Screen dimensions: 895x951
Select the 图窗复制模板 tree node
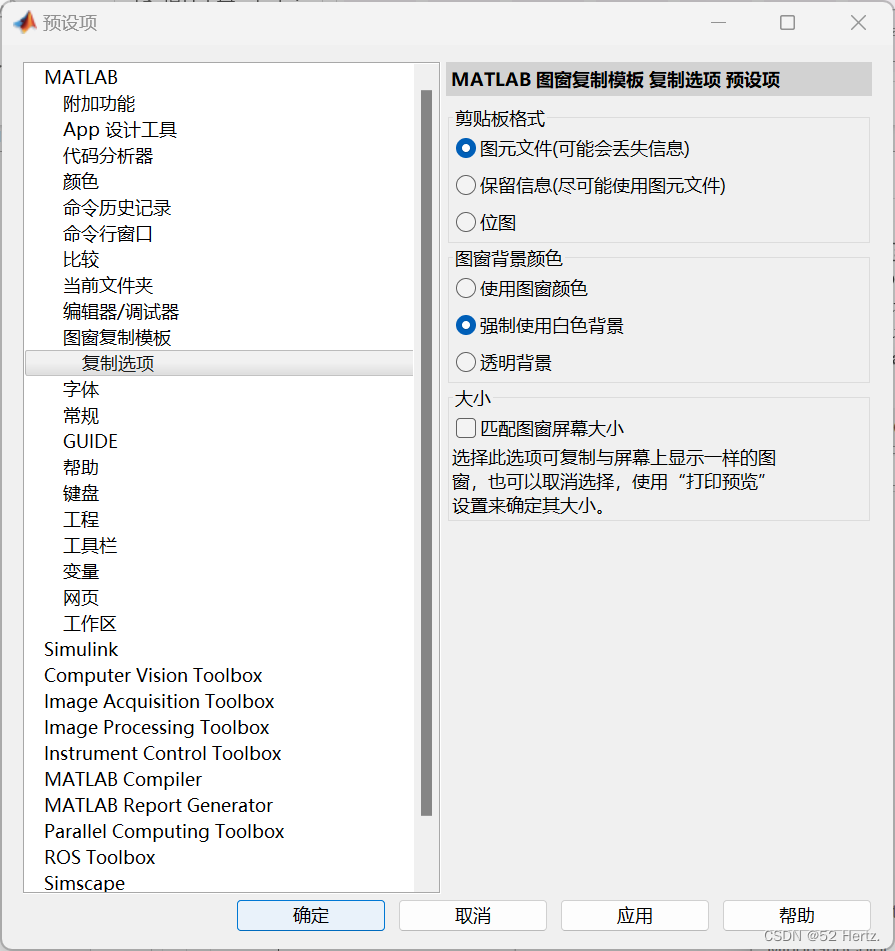pos(117,338)
